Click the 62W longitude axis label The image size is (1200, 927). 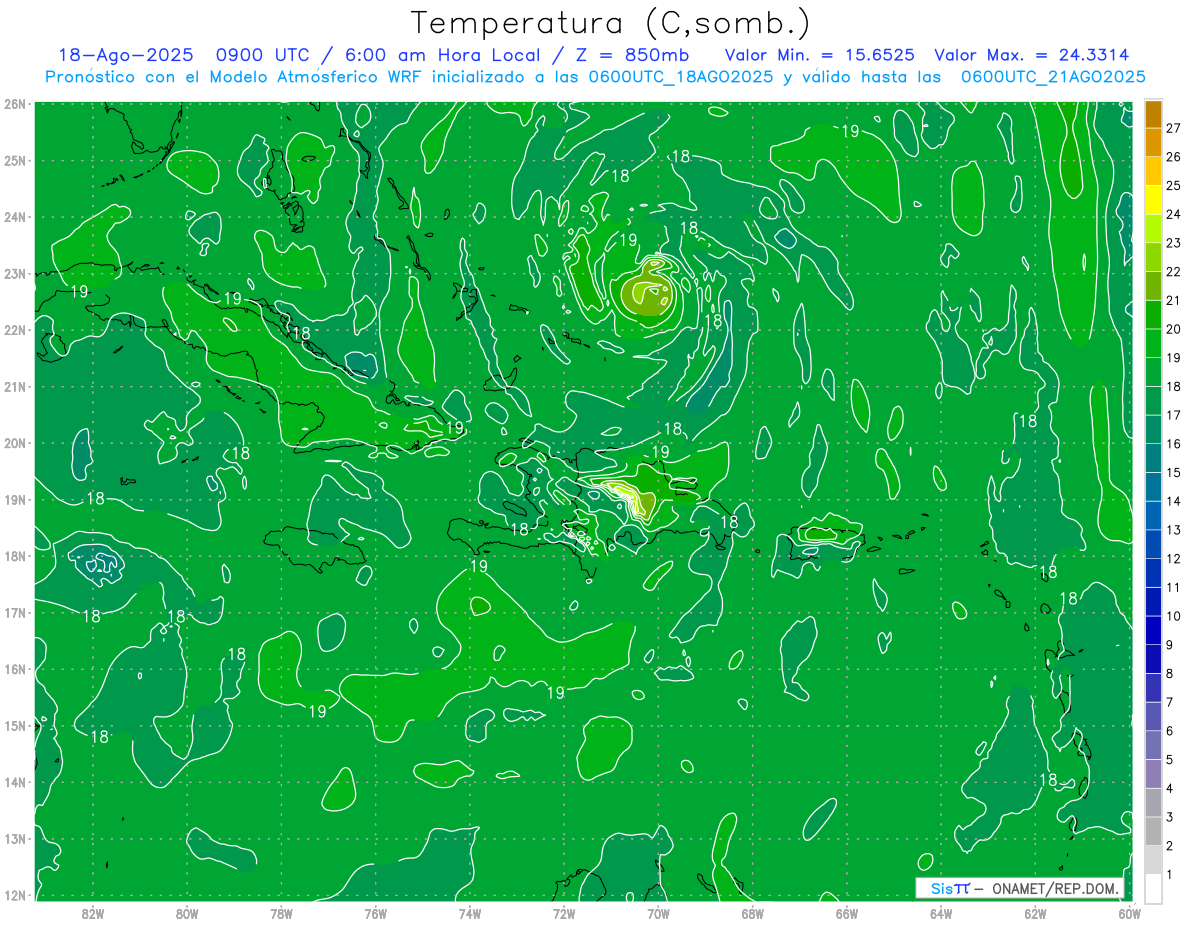pyautogui.click(x=1035, y=913)
